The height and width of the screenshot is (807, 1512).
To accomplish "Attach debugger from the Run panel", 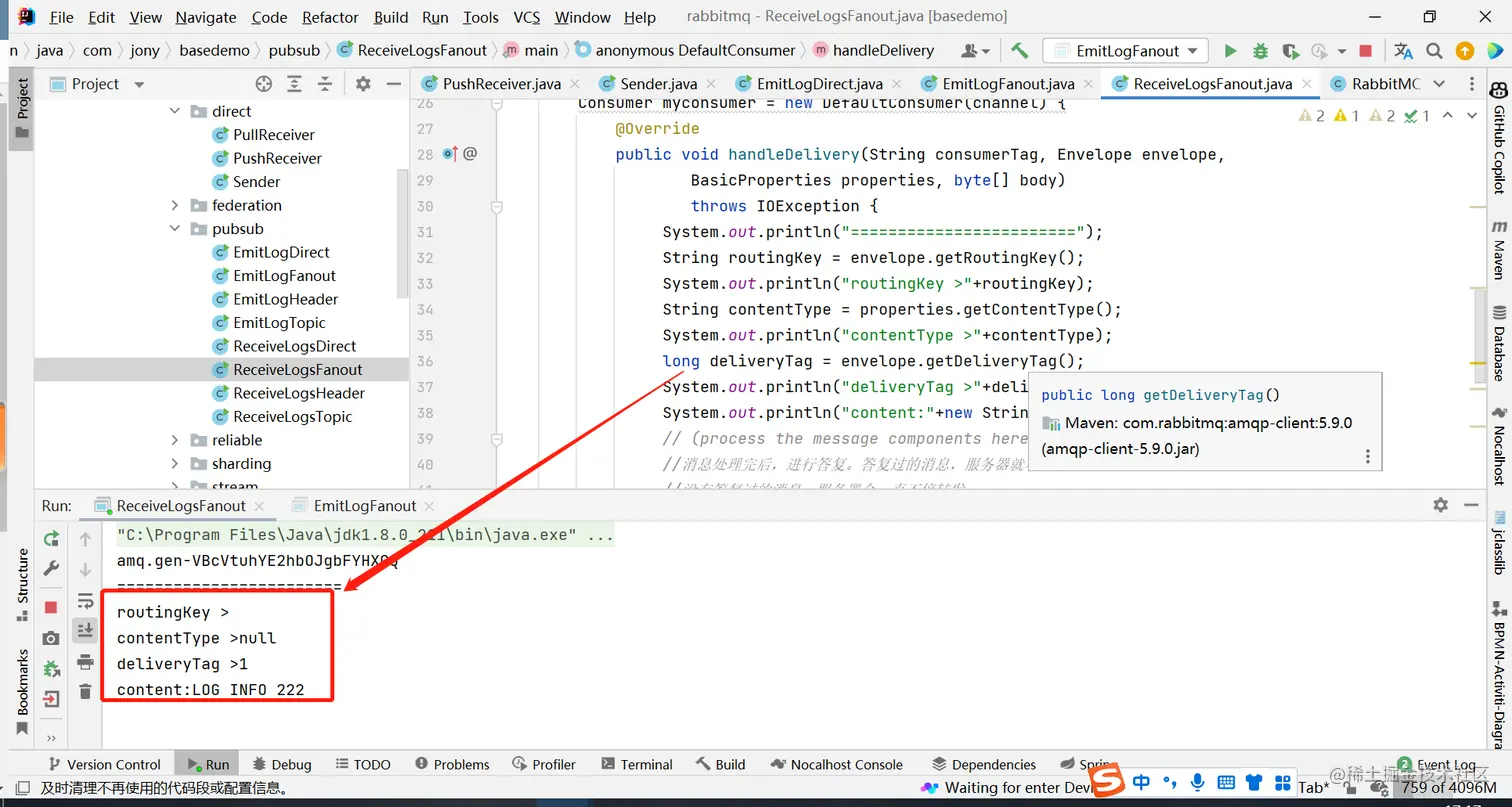I will pyautogui.click(x=51, y=668).
